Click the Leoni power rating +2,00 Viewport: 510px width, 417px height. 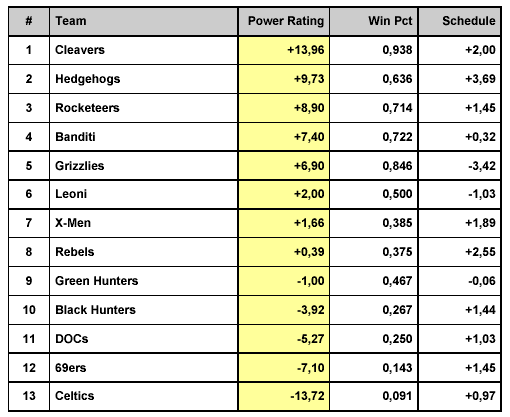click(309, 194)
